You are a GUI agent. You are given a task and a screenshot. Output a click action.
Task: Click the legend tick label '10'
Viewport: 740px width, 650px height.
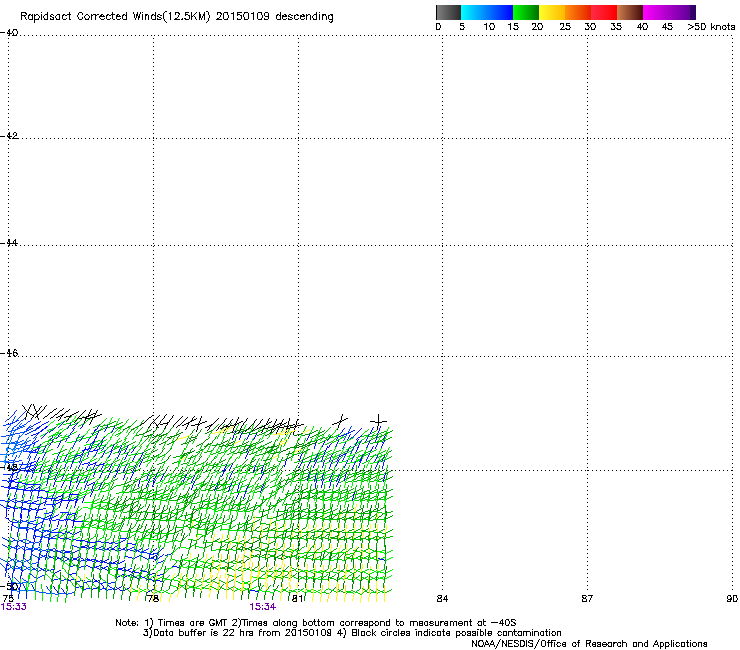click(489, 27)
